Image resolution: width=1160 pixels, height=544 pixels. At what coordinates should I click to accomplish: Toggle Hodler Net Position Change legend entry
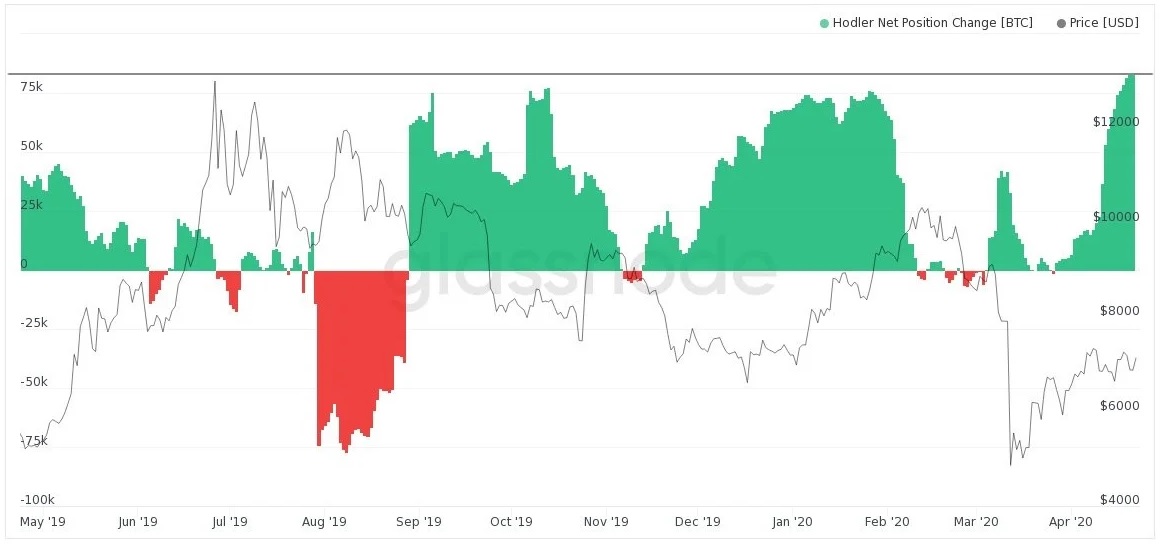pos(925,23)
